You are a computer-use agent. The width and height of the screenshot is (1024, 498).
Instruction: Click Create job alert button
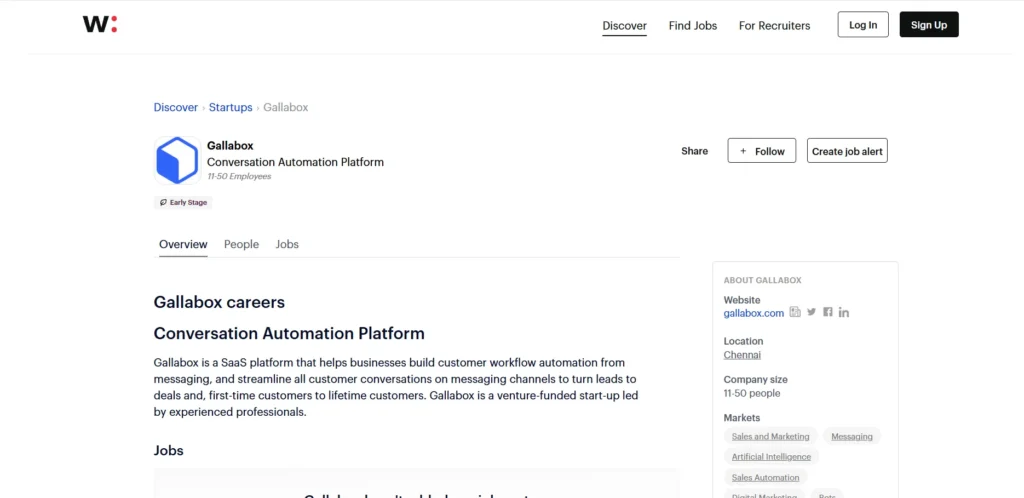click(847, 151)
